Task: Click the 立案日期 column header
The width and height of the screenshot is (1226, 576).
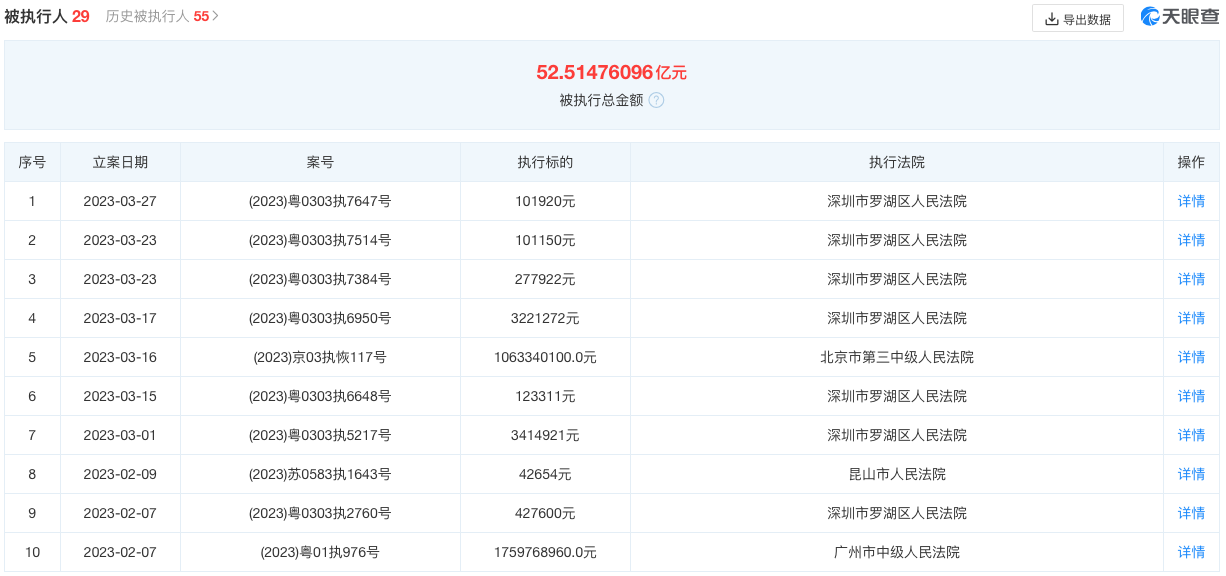Action: click(x=120, y=162)
